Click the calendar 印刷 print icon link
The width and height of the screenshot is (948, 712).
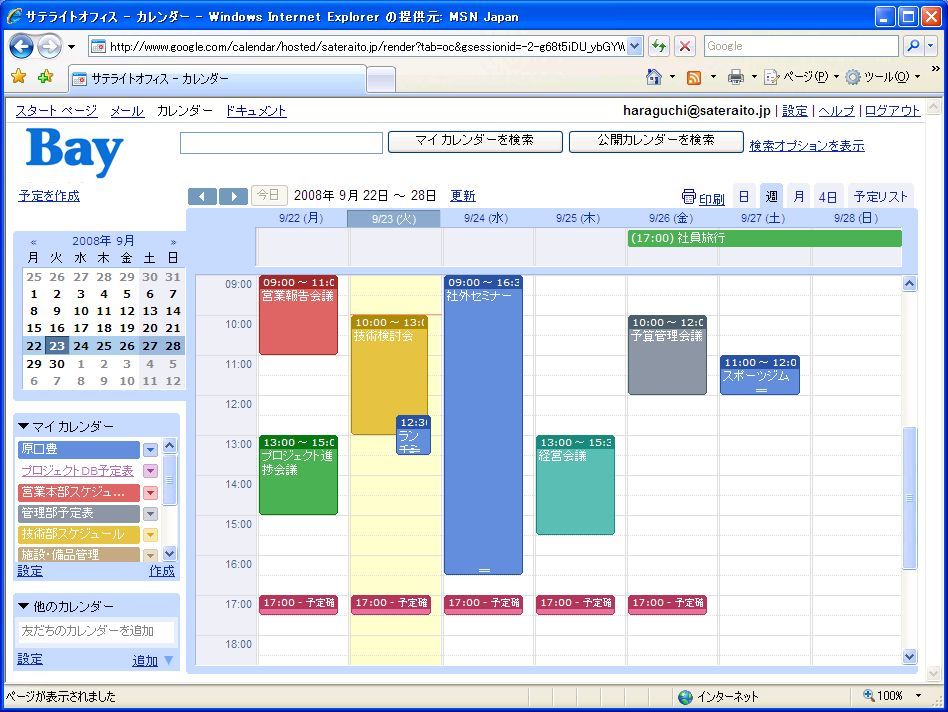[x=703, y=197]
